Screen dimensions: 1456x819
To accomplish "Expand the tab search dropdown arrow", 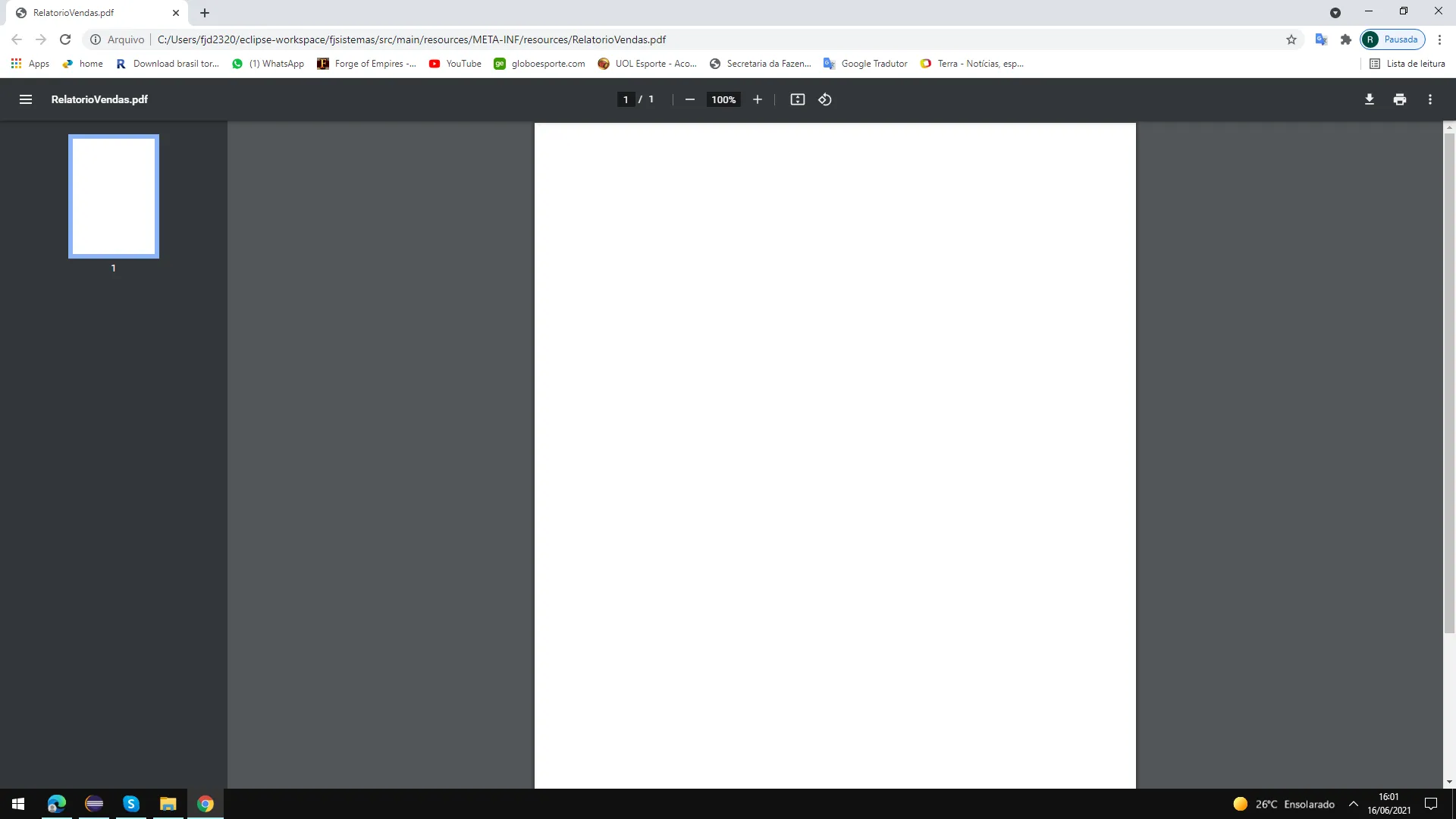I will click(1335, 13).
